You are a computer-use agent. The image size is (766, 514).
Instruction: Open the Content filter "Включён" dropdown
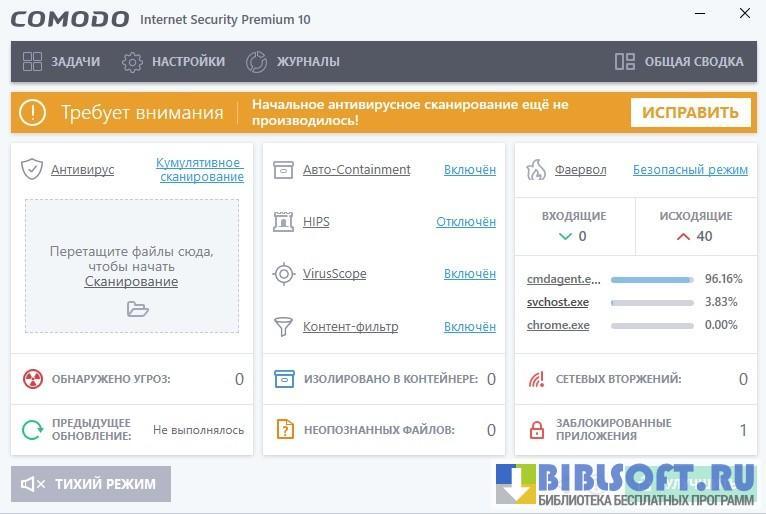point(469,326)
